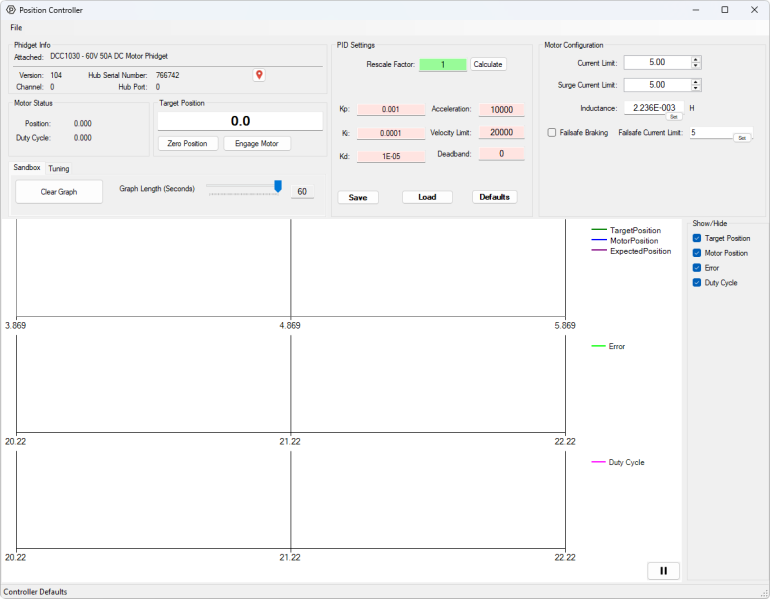
Task: Click Calculate rescale factor button
Action: [x=488, y=64]
